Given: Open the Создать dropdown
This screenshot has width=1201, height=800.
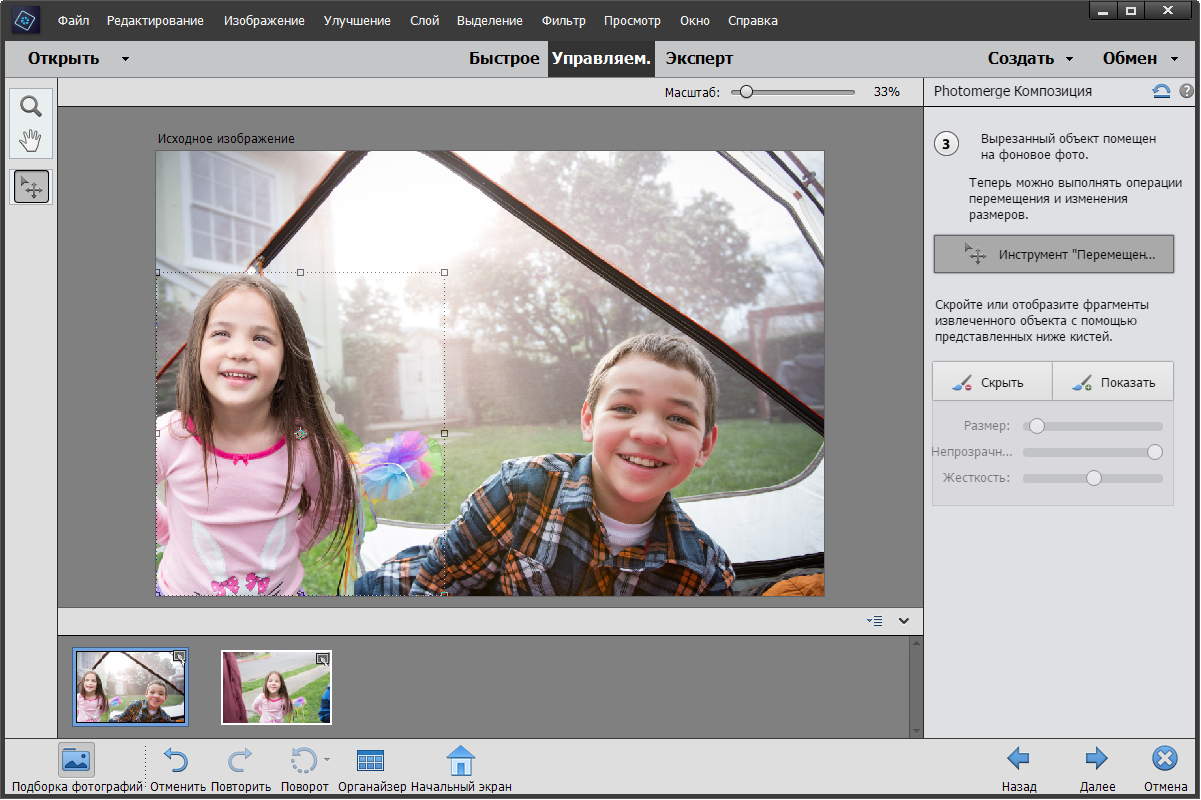Looking at the screenshot, I should 1030,58.
